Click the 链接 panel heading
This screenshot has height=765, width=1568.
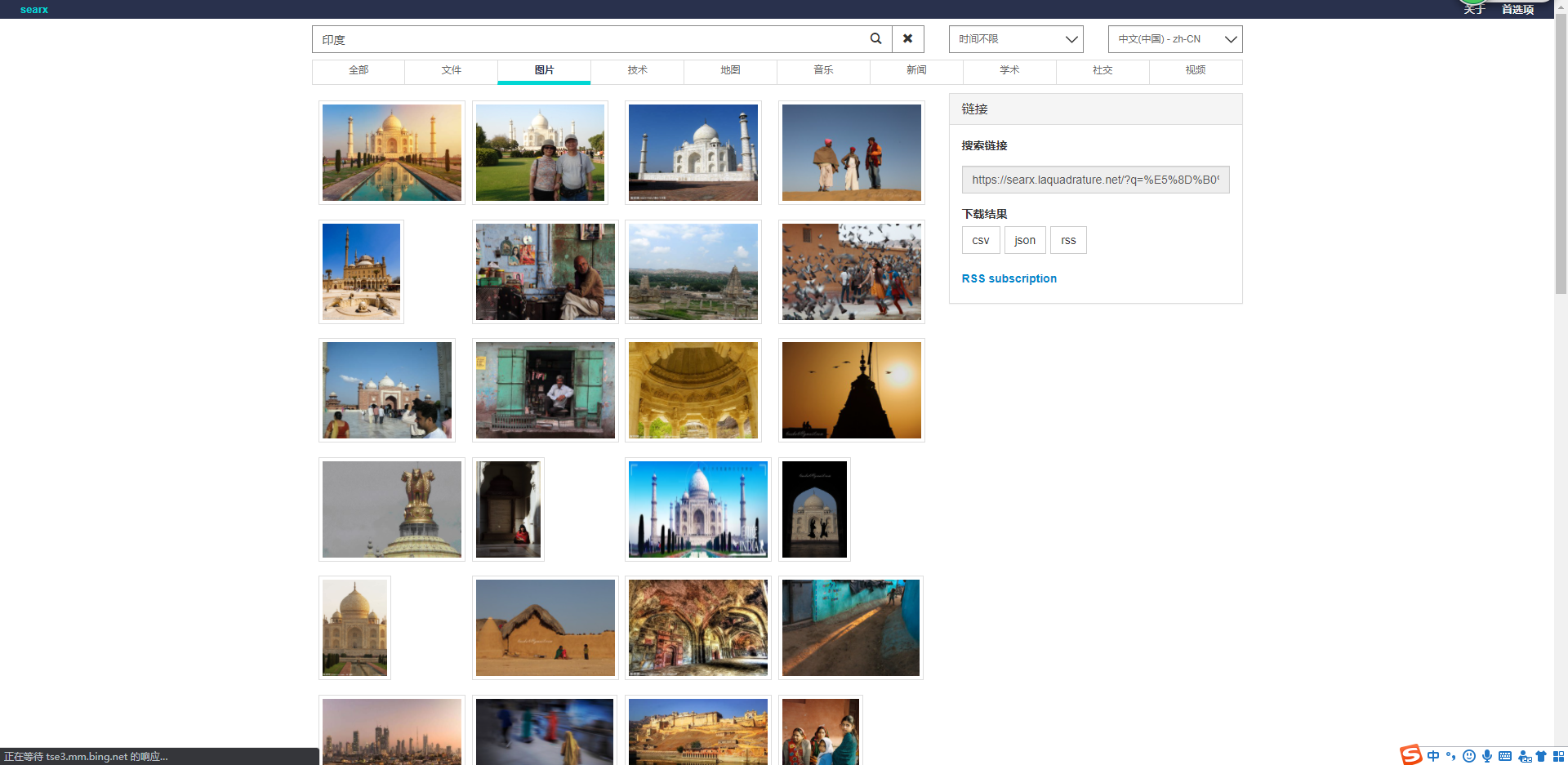click(x=974, y=109)
